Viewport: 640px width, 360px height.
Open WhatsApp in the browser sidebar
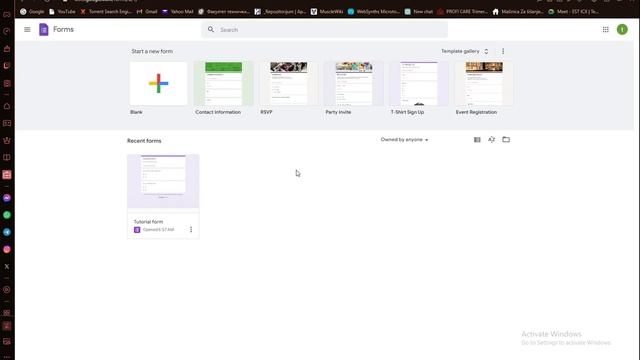click(7, 215)
